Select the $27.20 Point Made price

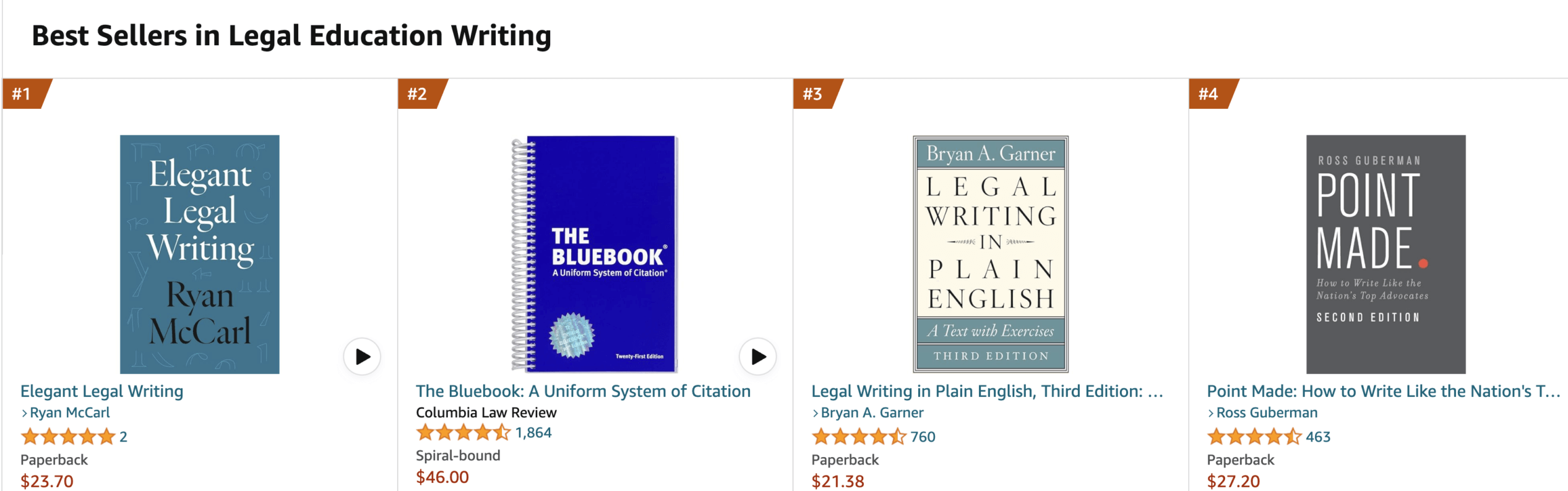point(1233,481)
